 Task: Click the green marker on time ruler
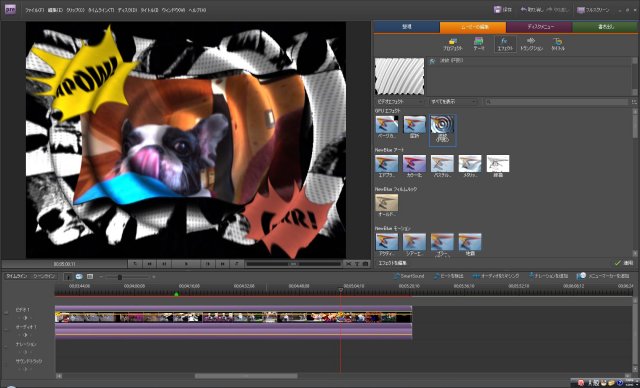click(x=176, y=294)
